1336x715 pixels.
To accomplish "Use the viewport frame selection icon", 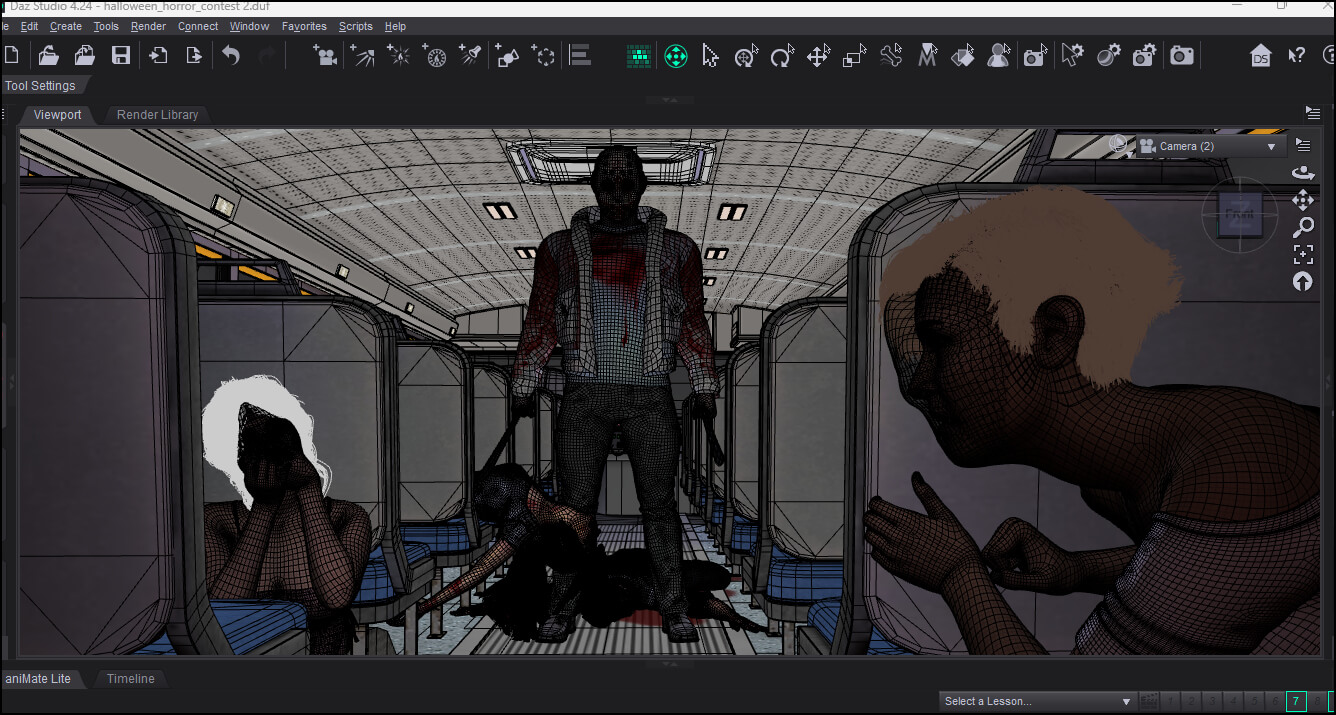I will (1303, 254).
